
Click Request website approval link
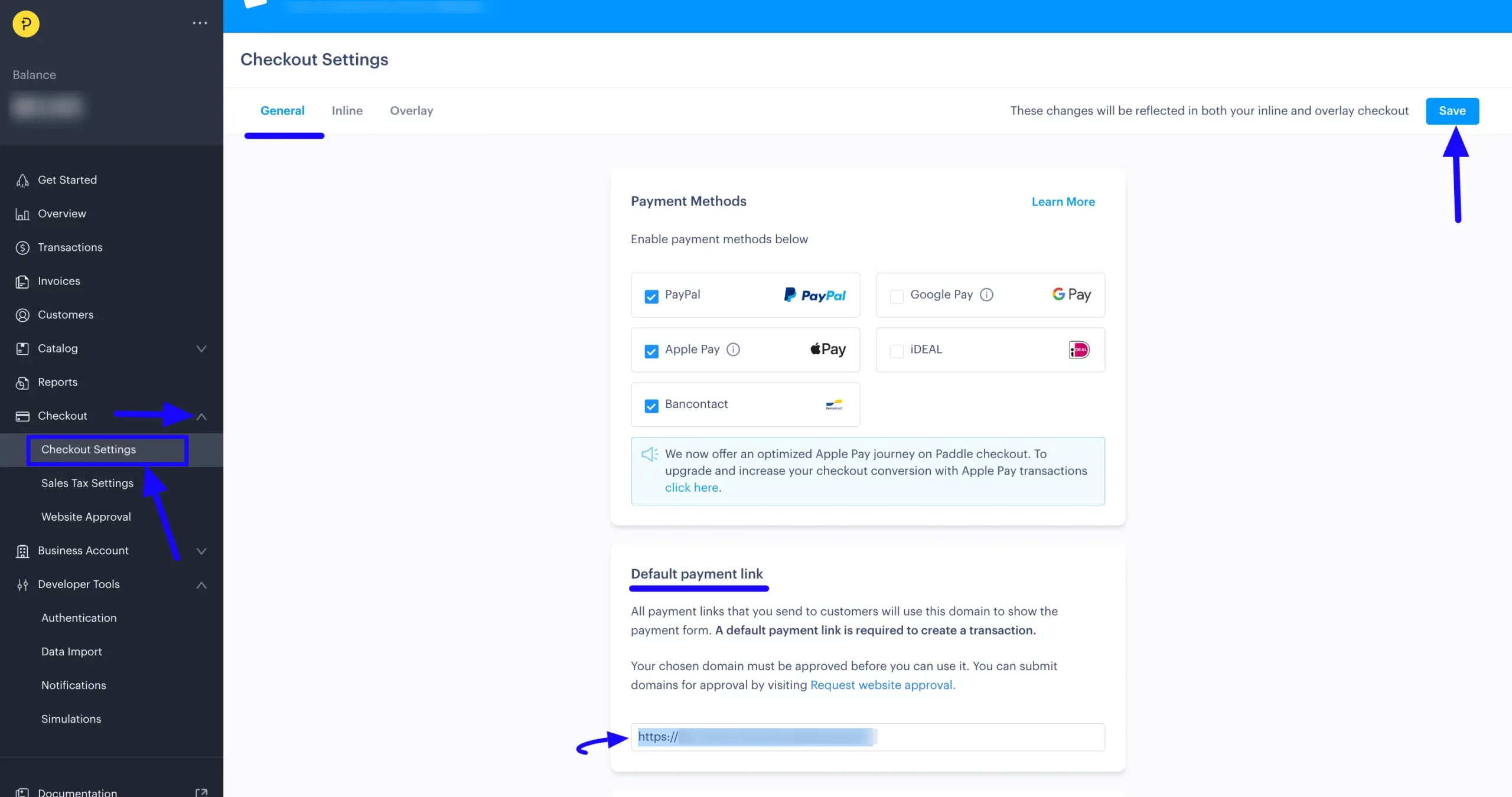click(882, 685)
